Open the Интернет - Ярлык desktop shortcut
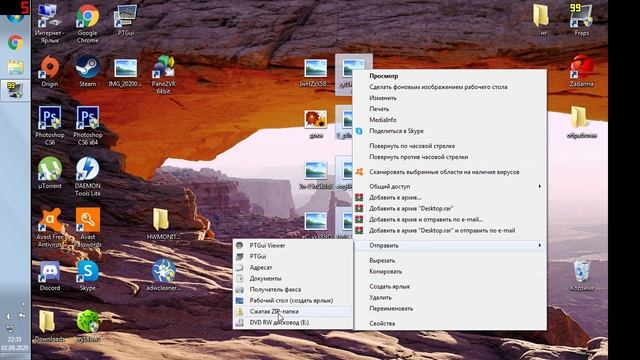 pyautogui.click(x=50, y=24)
